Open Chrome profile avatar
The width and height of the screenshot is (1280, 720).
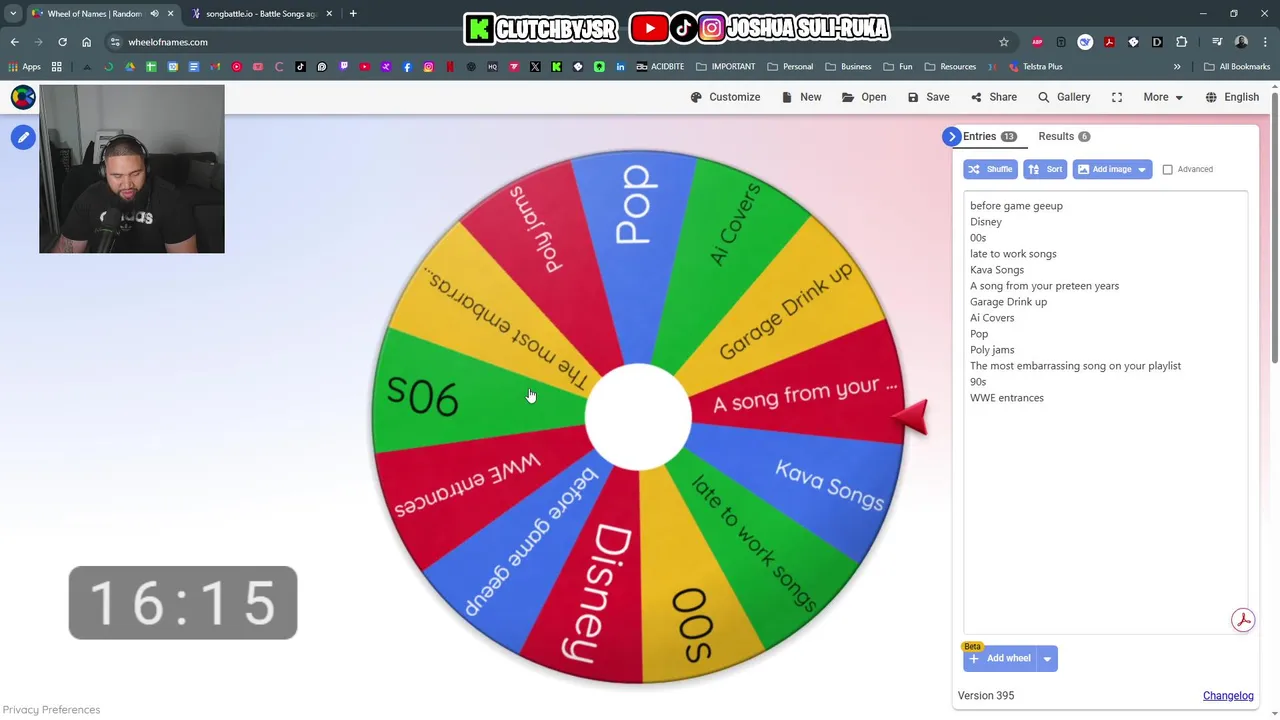1241,42
